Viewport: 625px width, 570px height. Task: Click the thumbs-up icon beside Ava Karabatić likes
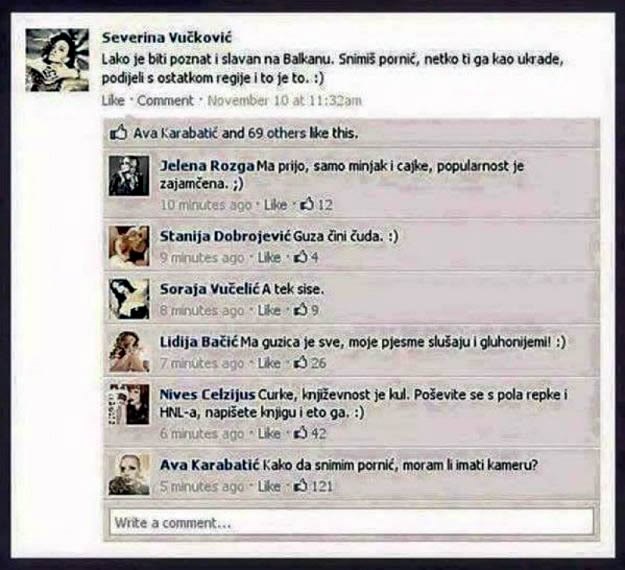(118, 133)
